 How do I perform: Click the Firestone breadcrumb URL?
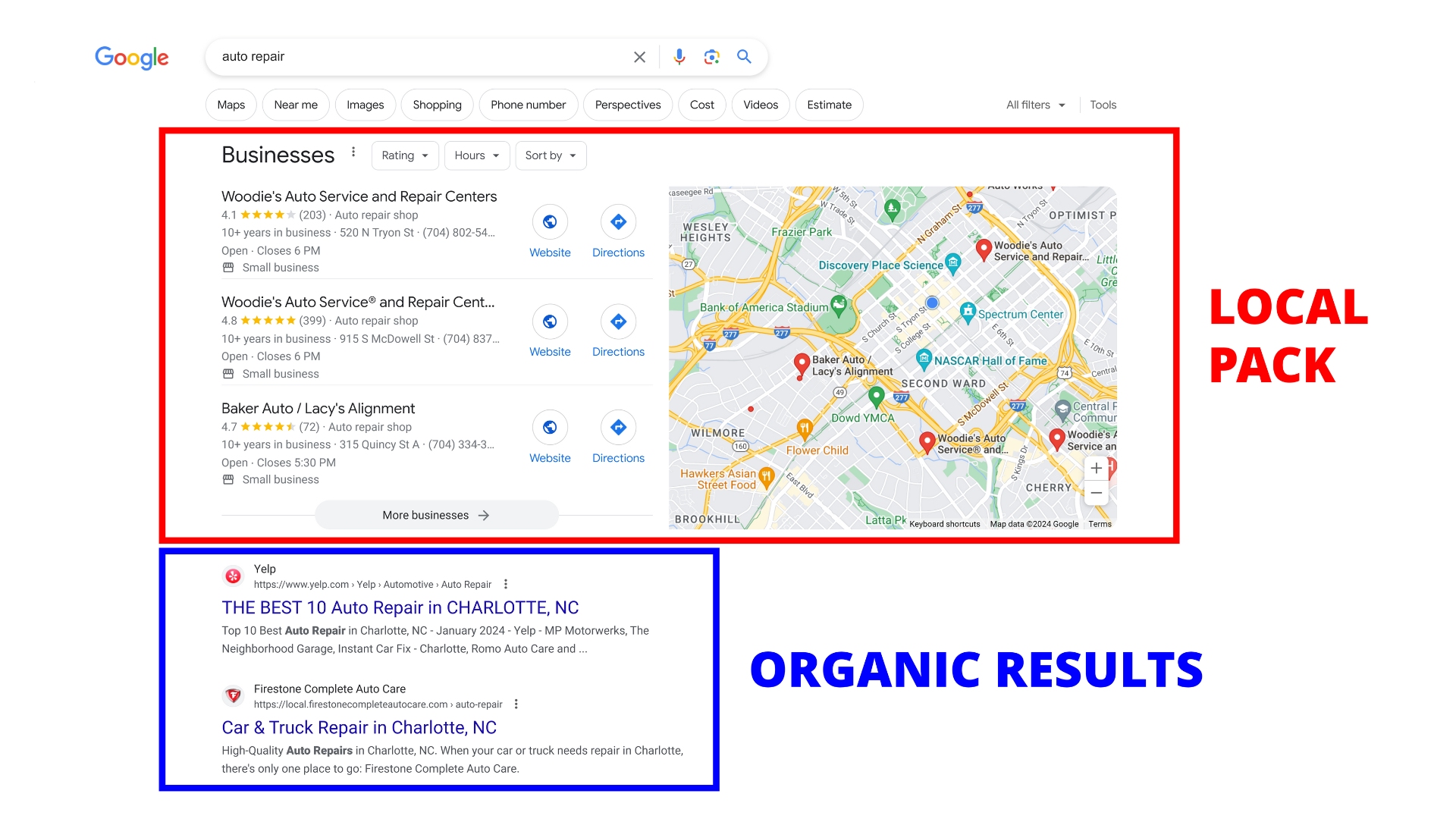click(378, 704)
